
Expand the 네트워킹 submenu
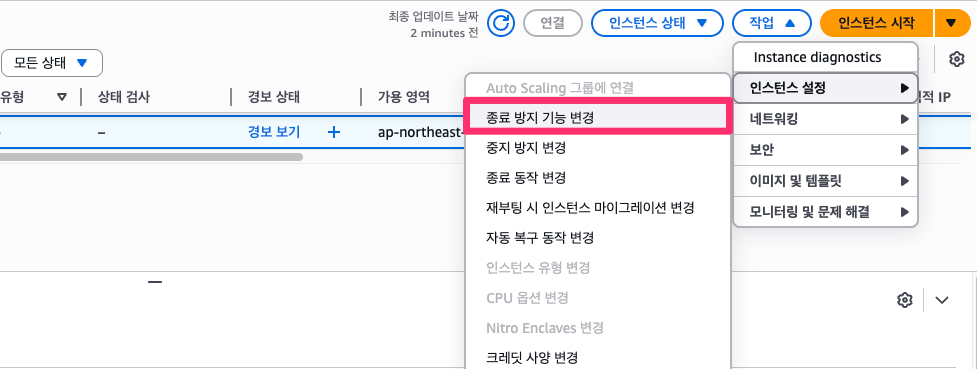pos(825,118)
